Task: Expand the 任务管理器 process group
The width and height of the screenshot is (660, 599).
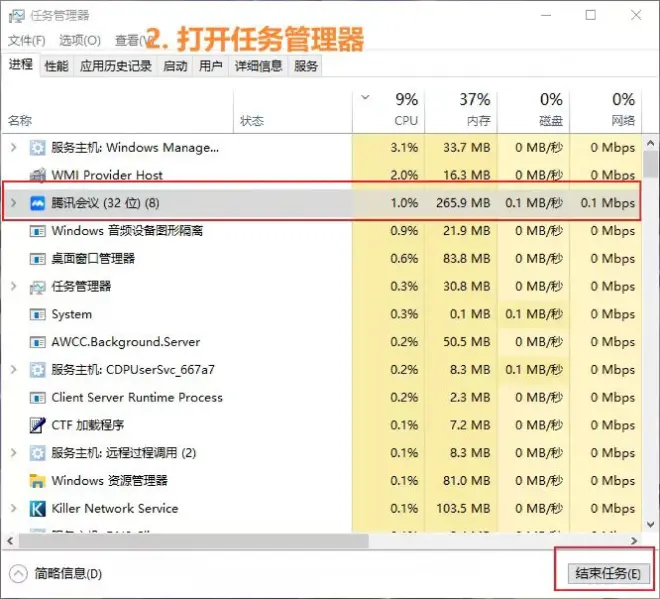Action: tap(13, 287)
